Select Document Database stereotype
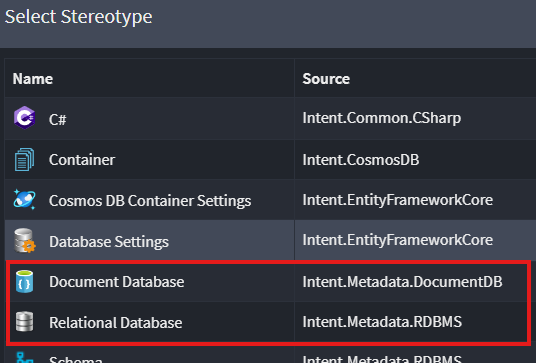The image size is (536, 363). (x=117, y=282)
